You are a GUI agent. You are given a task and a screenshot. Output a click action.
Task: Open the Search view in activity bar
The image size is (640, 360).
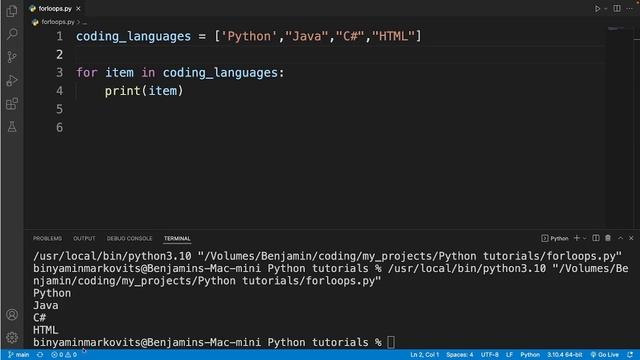[x=12, y=34]
